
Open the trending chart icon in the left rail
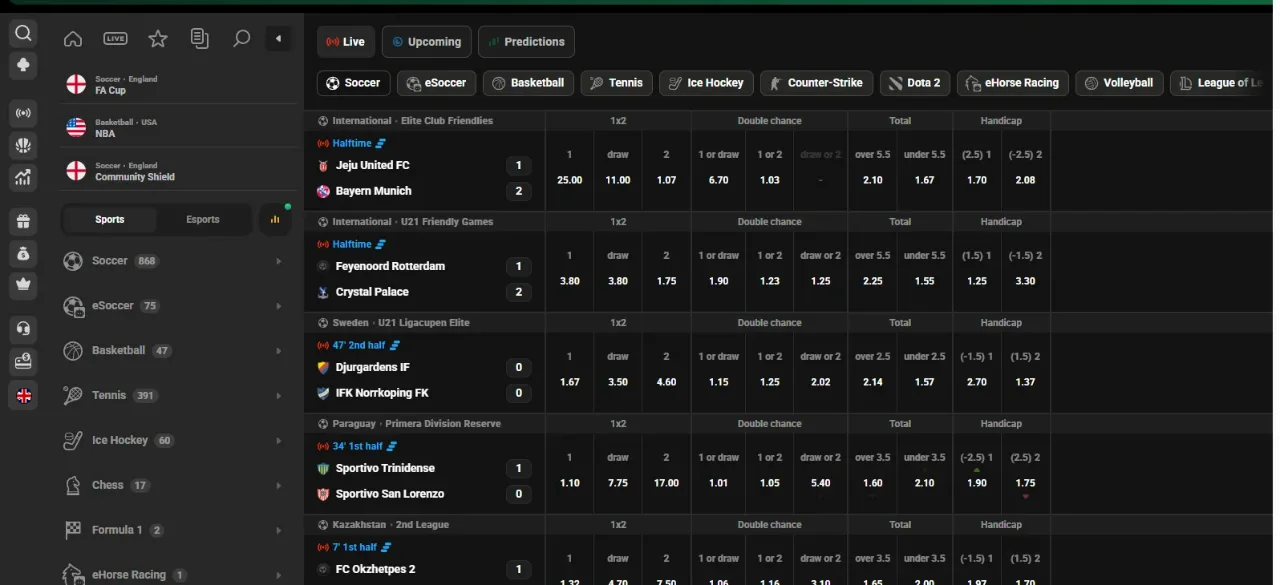point(24,178)
